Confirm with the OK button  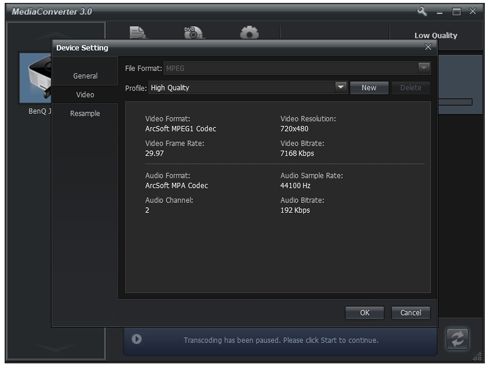pos(365,313)
